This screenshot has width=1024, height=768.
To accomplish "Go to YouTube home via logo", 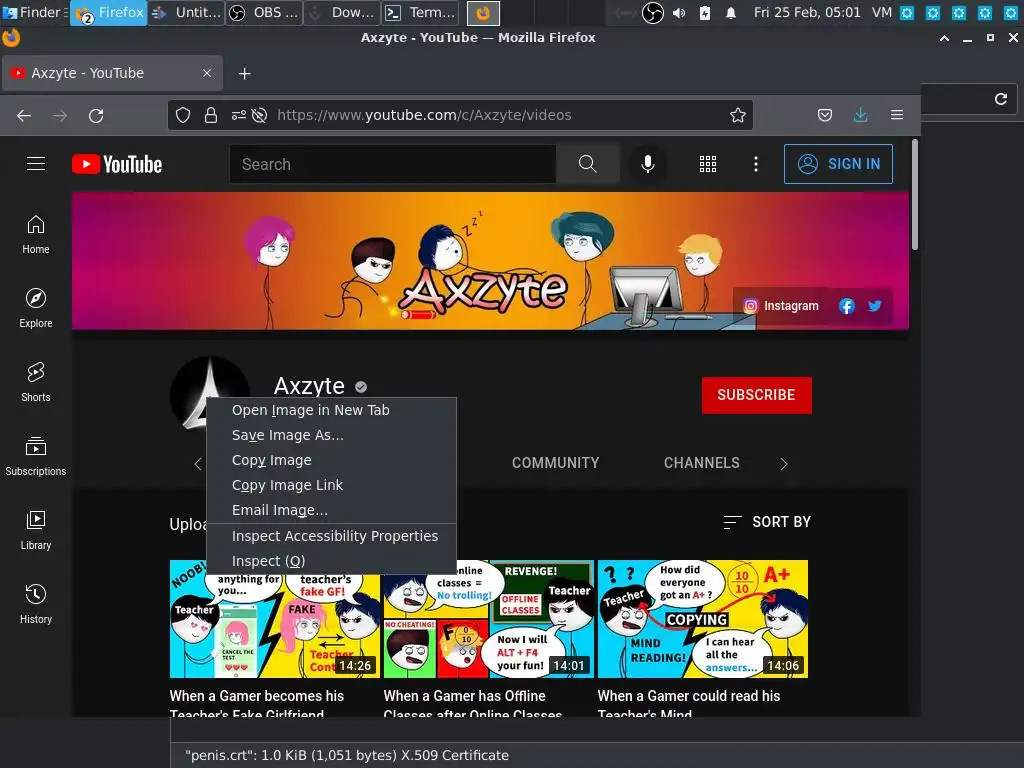I will [117, 164].
